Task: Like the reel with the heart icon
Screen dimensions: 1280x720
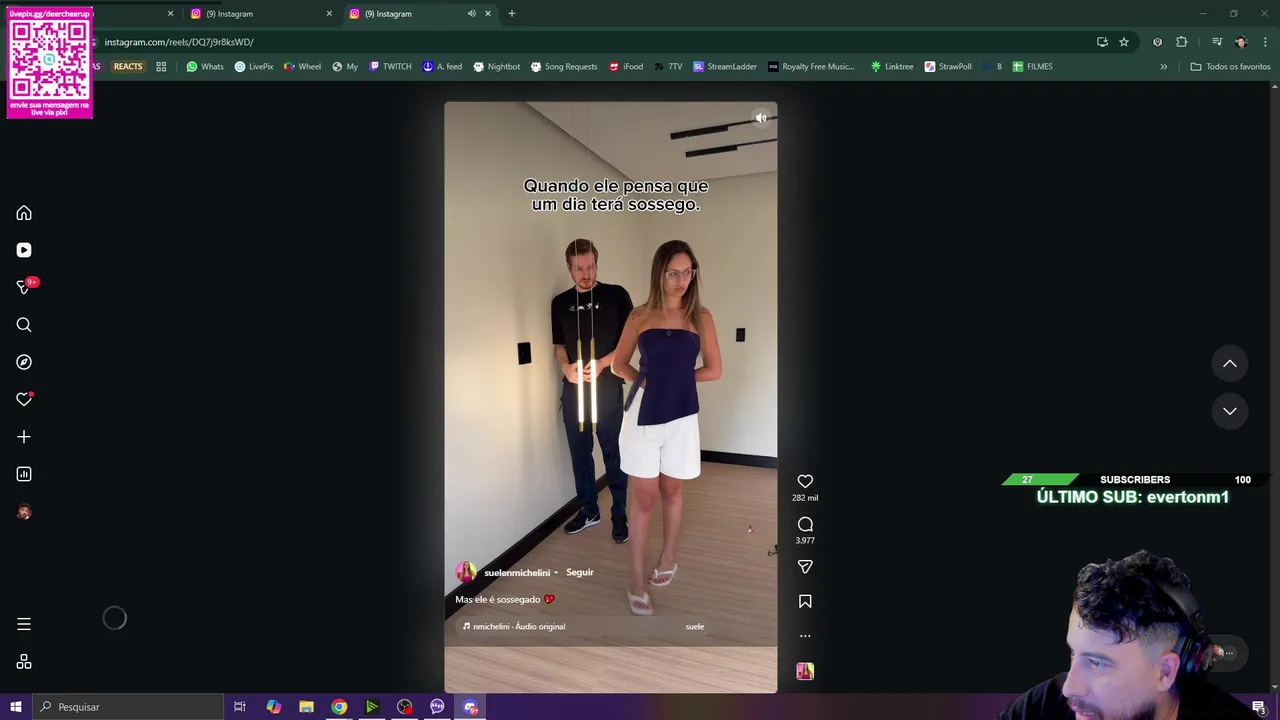Action: pyautogui.click(x=805, y=481)
